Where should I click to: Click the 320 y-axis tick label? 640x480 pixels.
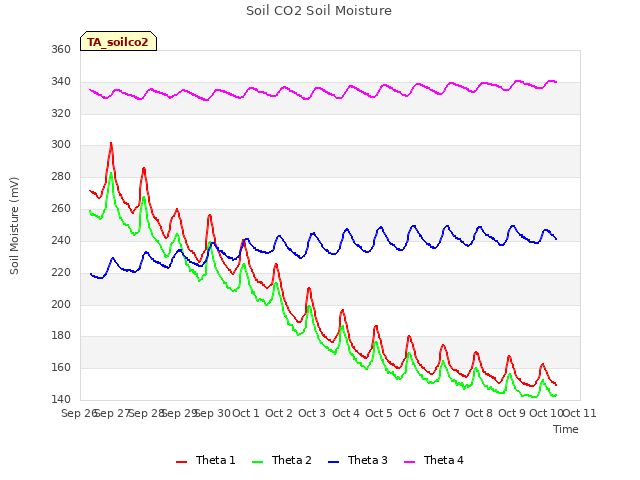[61, 113]
